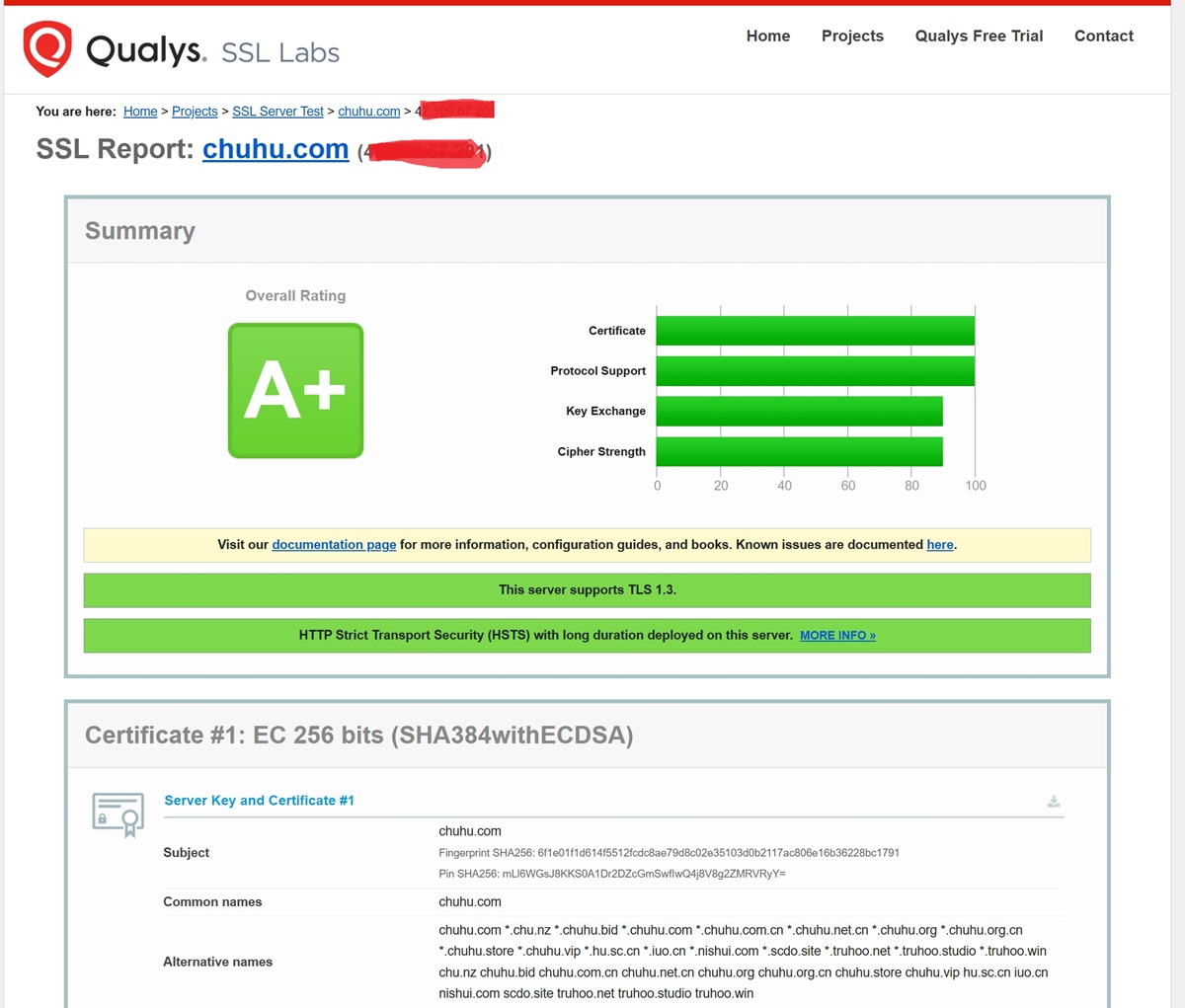Click the Certificate score bar
The height and width of the screenshot is (1008, 1185).
(816, 331)
